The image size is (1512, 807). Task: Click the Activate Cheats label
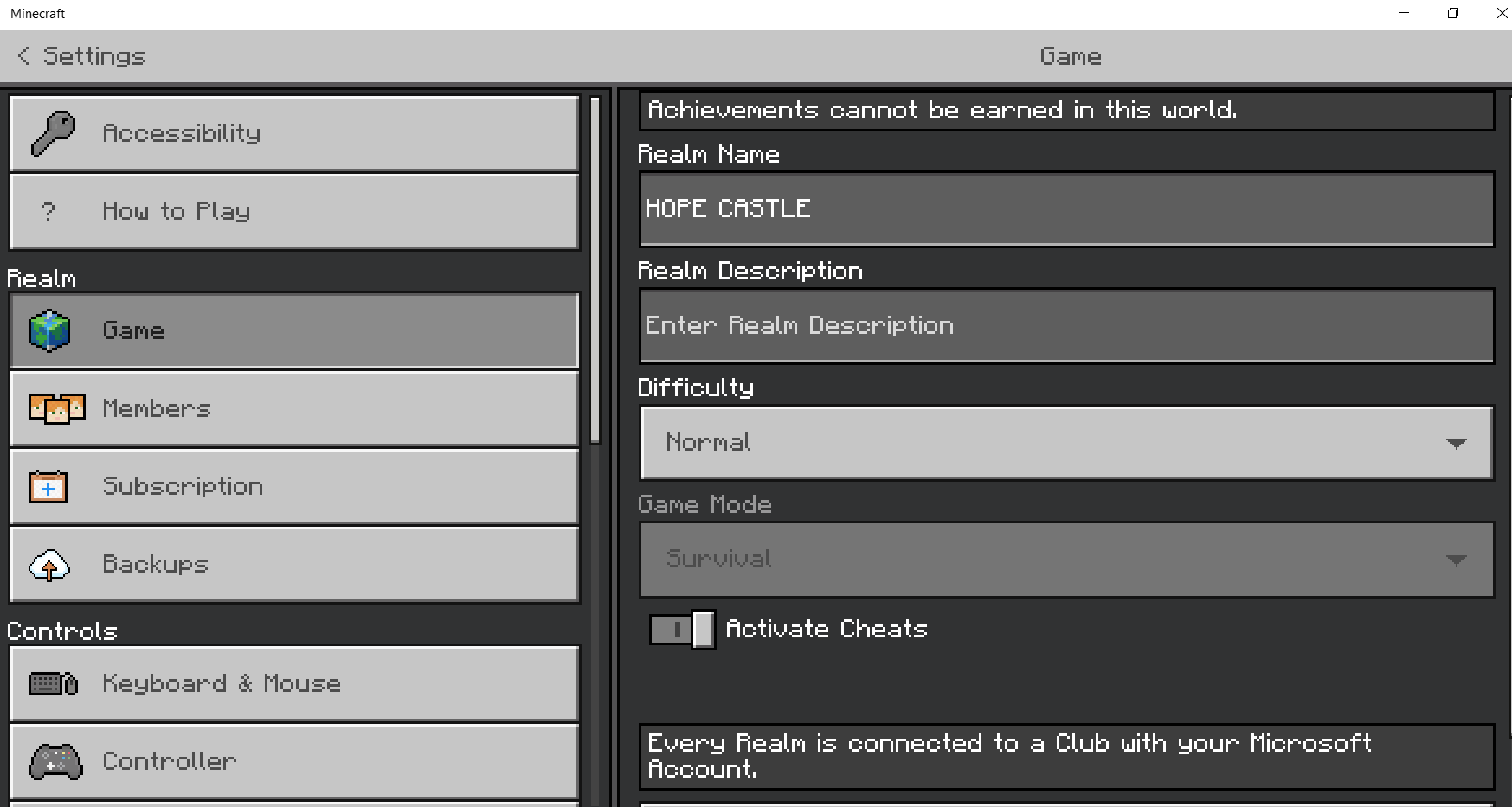click(827, 629)
